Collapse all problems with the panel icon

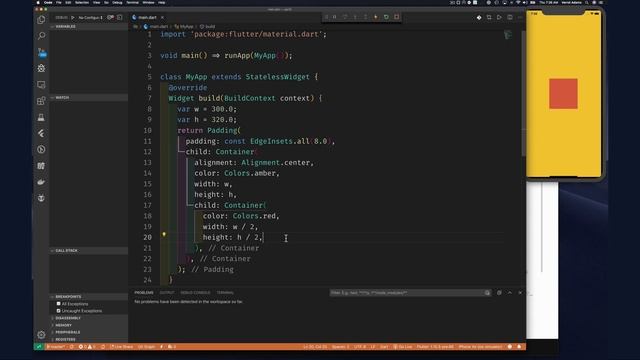coord(499,293)
